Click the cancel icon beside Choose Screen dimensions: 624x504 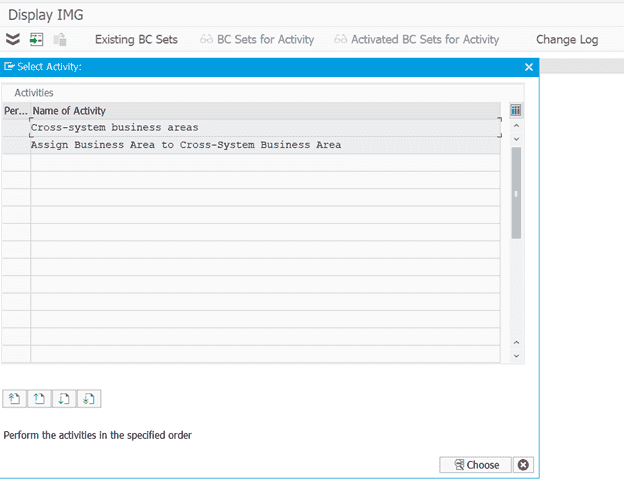(x=524, y=465)
